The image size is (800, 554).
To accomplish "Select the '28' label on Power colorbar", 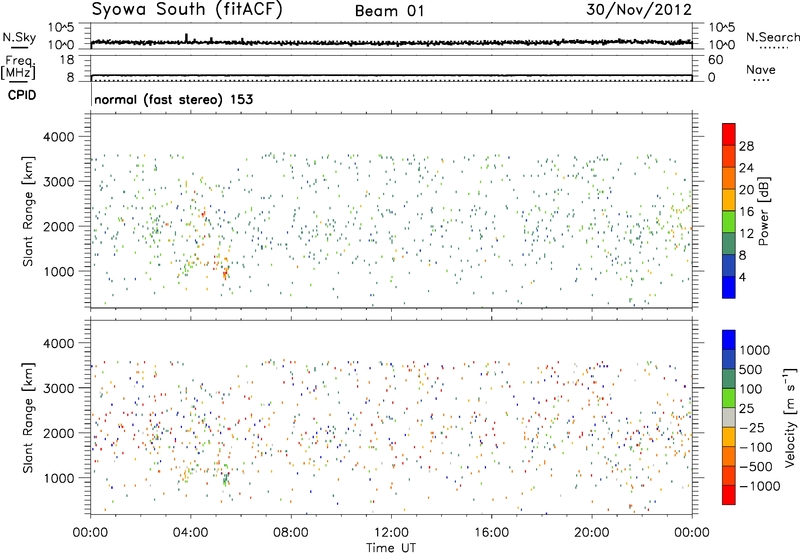I will [746, 146].
